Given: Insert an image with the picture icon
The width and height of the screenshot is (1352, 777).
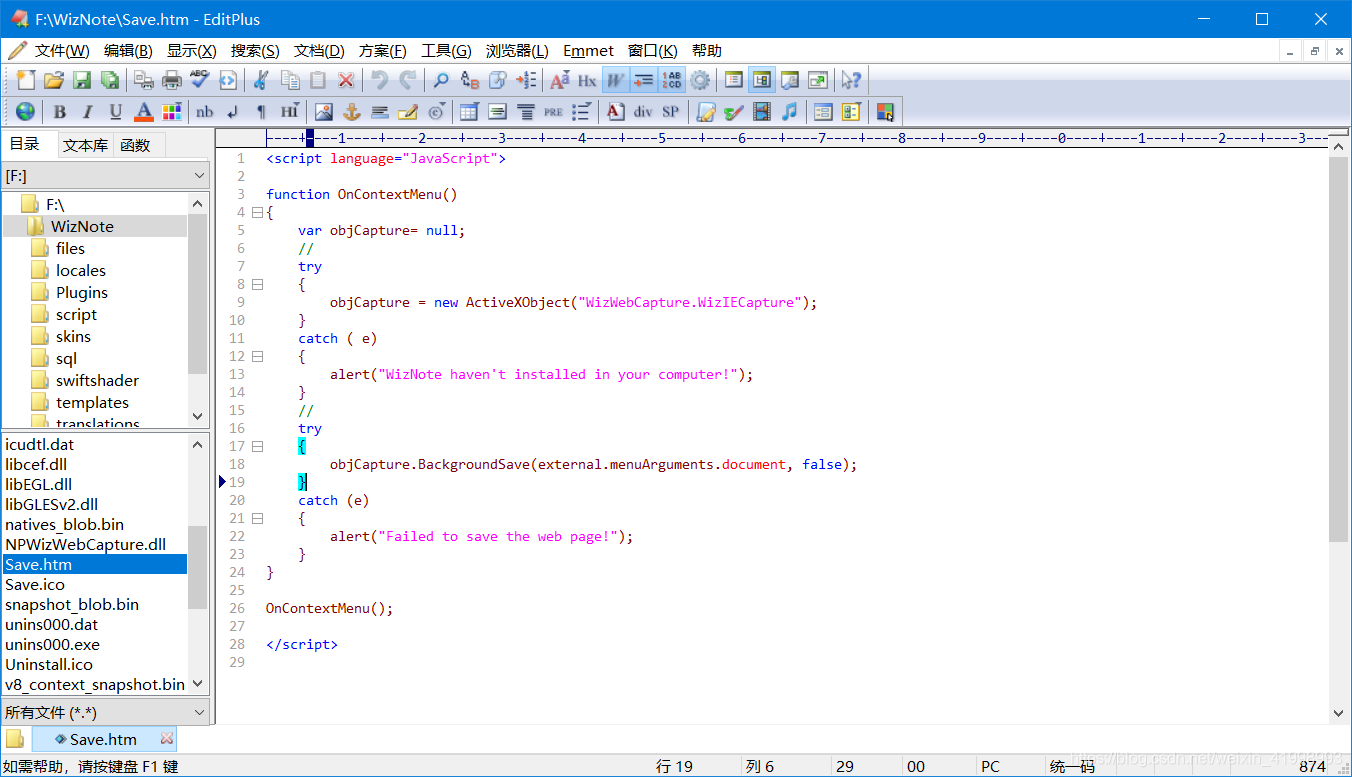Looking at the screenshot, I should click(x=324, y=111).
